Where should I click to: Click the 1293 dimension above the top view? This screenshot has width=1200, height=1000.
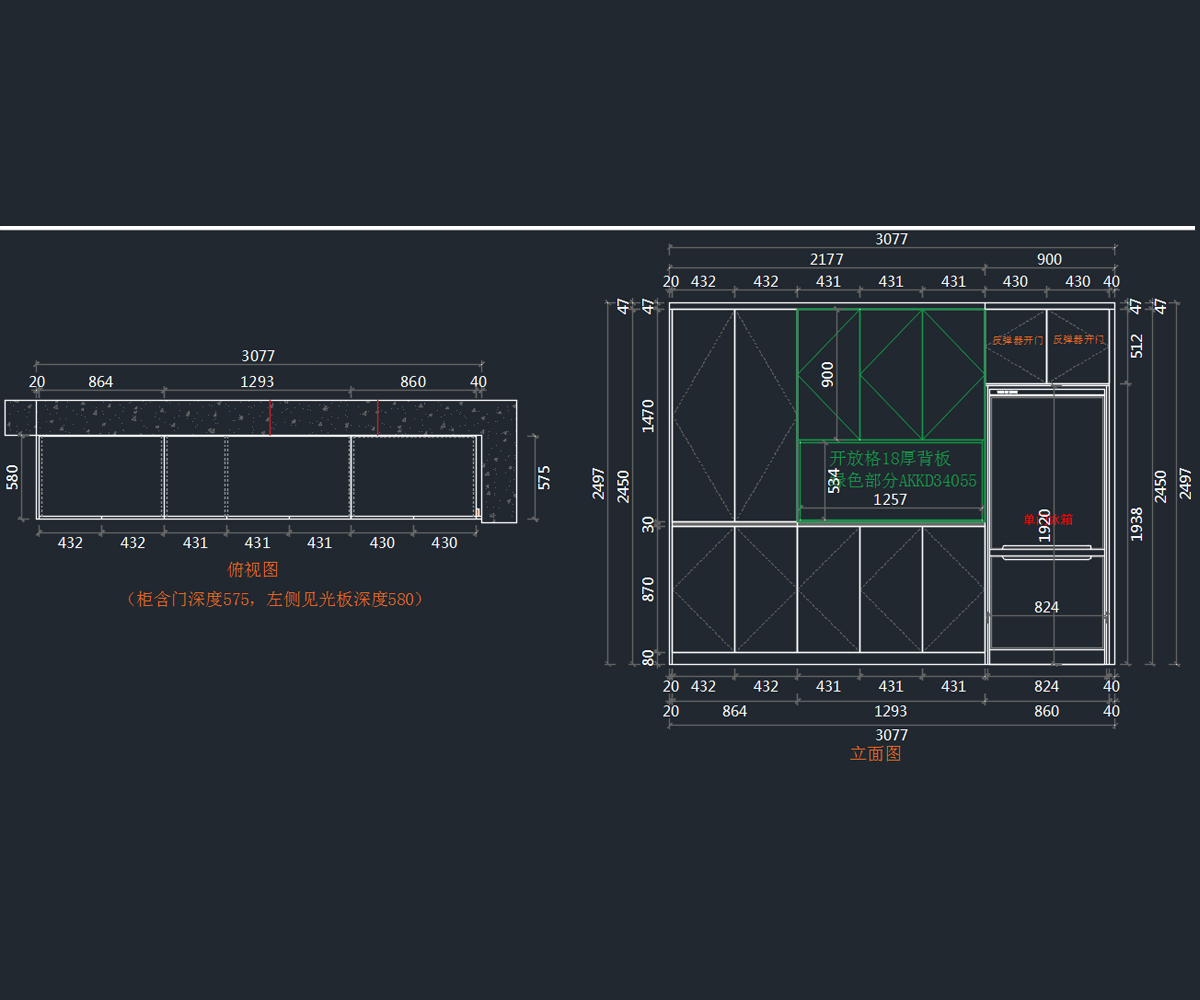257,381
